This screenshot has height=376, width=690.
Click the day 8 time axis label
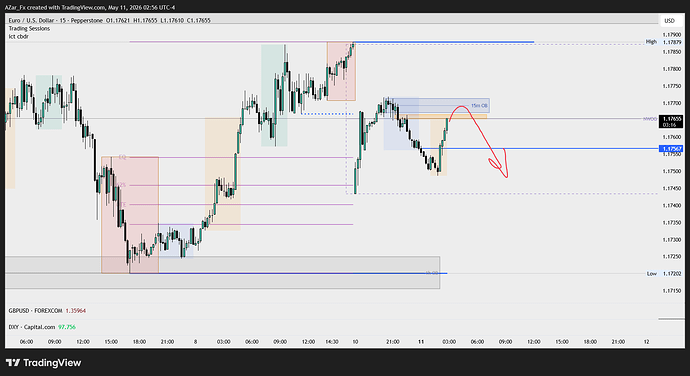195,342
